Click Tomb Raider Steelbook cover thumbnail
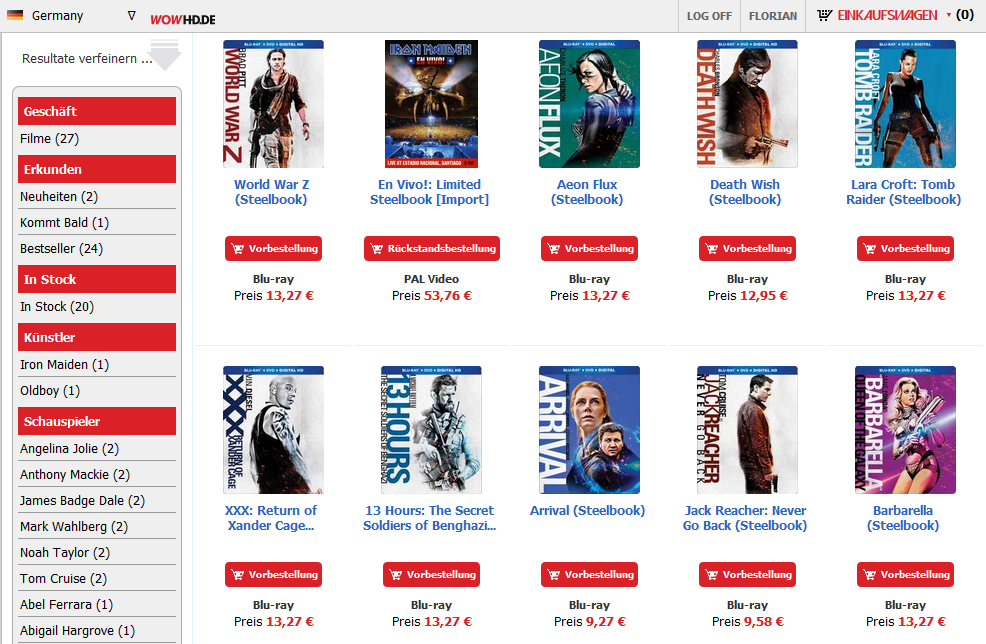Screen dimensions: 986x644 coord(906,104)
